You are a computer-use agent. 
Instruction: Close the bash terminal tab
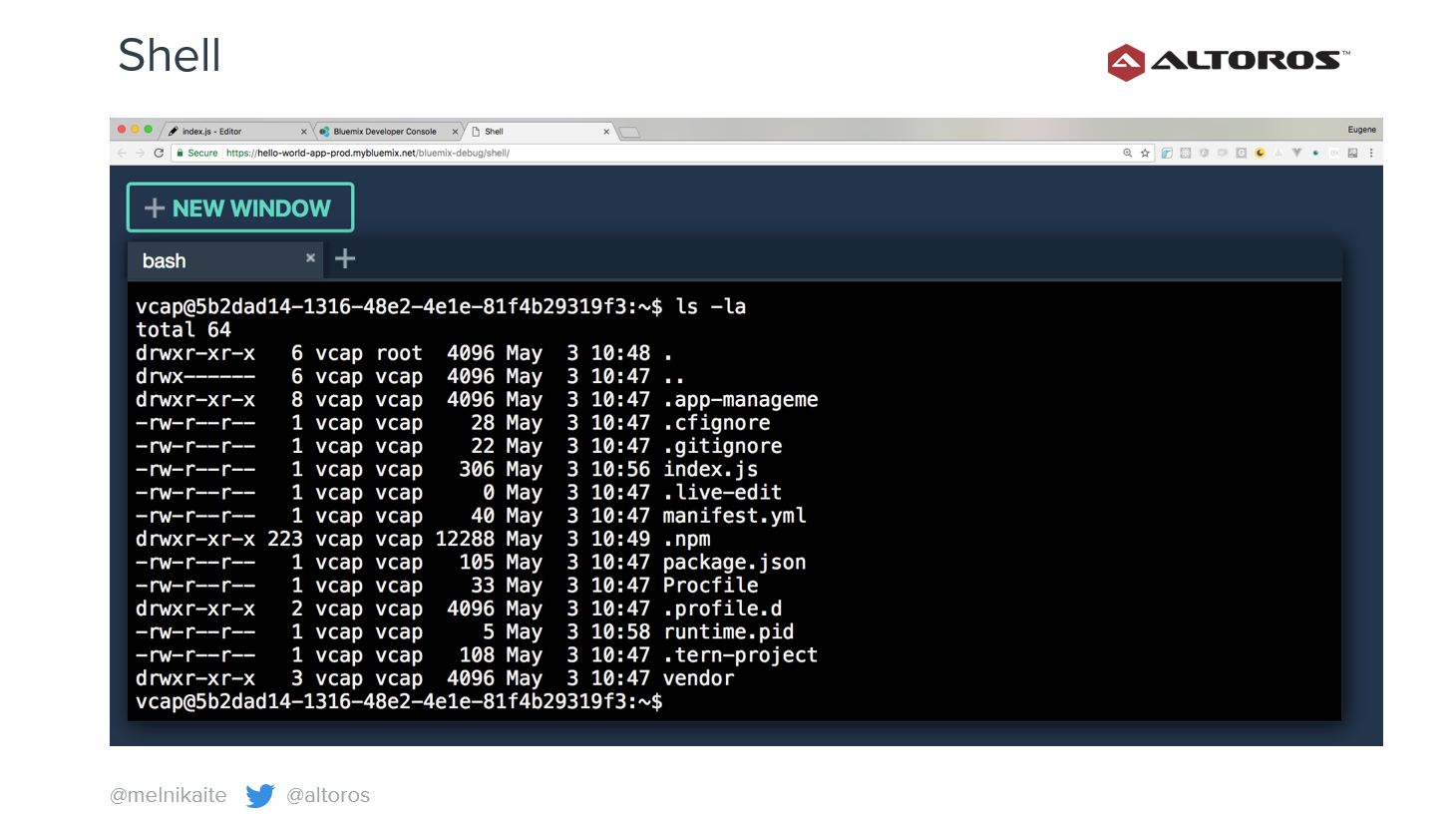(310, 257)
